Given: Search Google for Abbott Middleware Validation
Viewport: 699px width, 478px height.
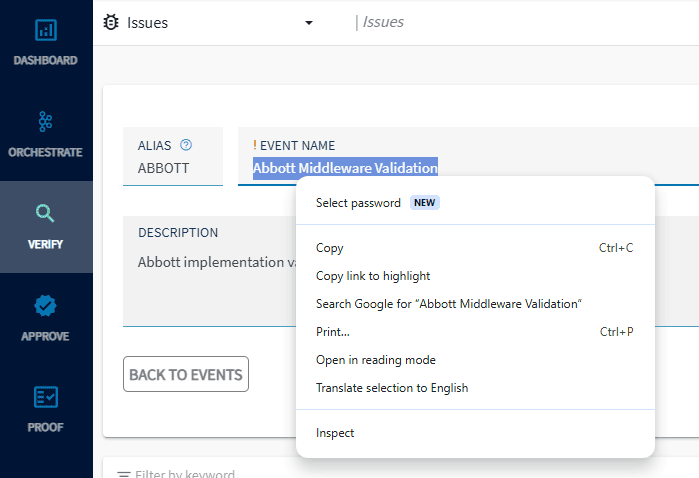Looking at the screenshot, I should [475, 304].
